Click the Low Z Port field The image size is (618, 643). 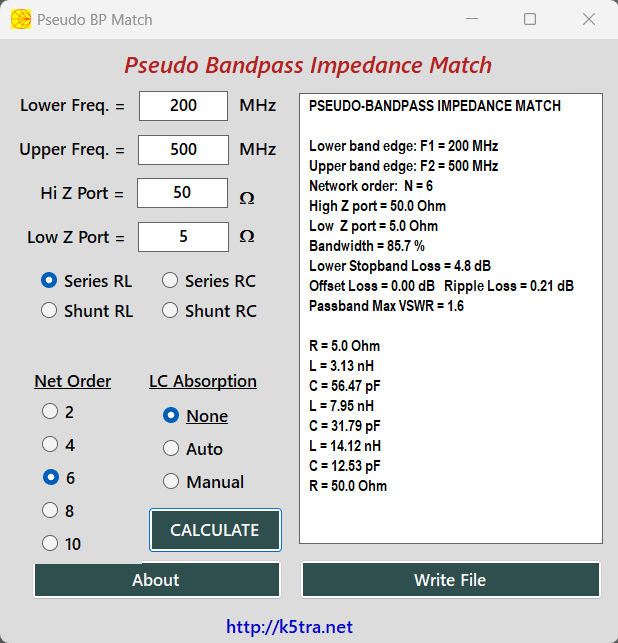(x=183, y=237)
